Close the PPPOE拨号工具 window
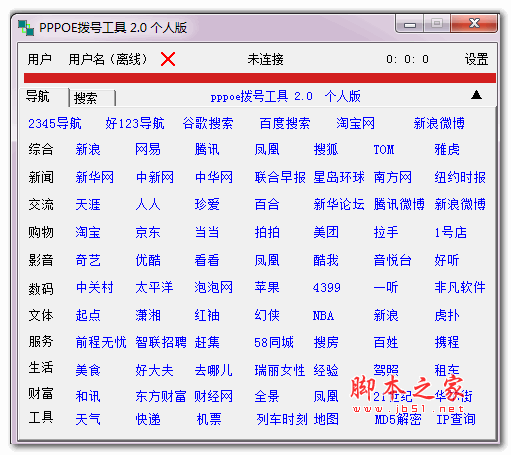 474,23
